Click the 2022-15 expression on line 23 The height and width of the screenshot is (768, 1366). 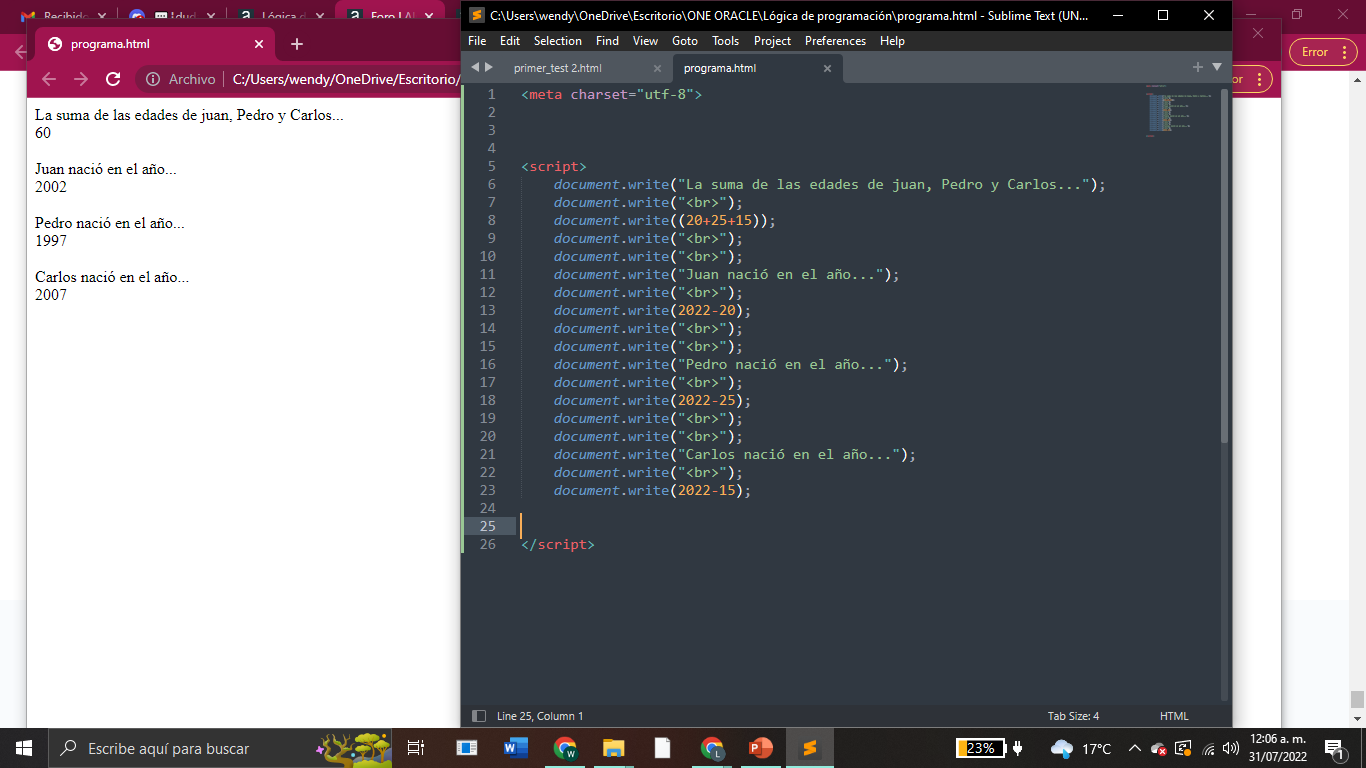[x=707, y=490]
